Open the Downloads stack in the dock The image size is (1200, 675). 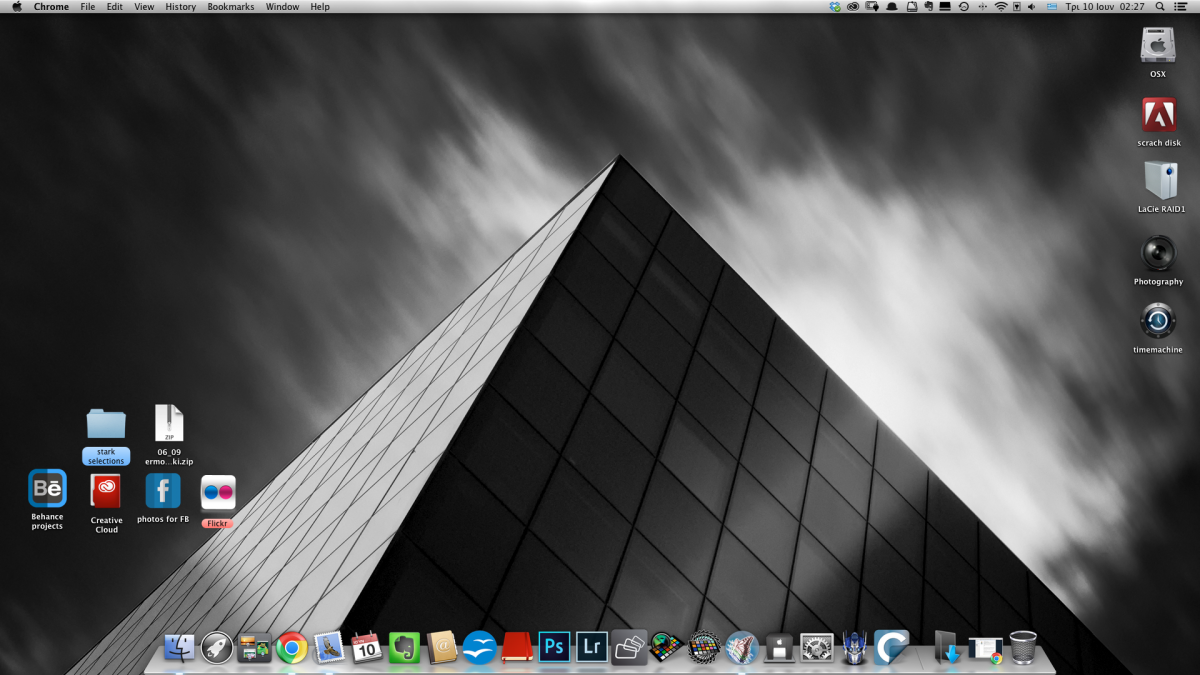point(947,648)
